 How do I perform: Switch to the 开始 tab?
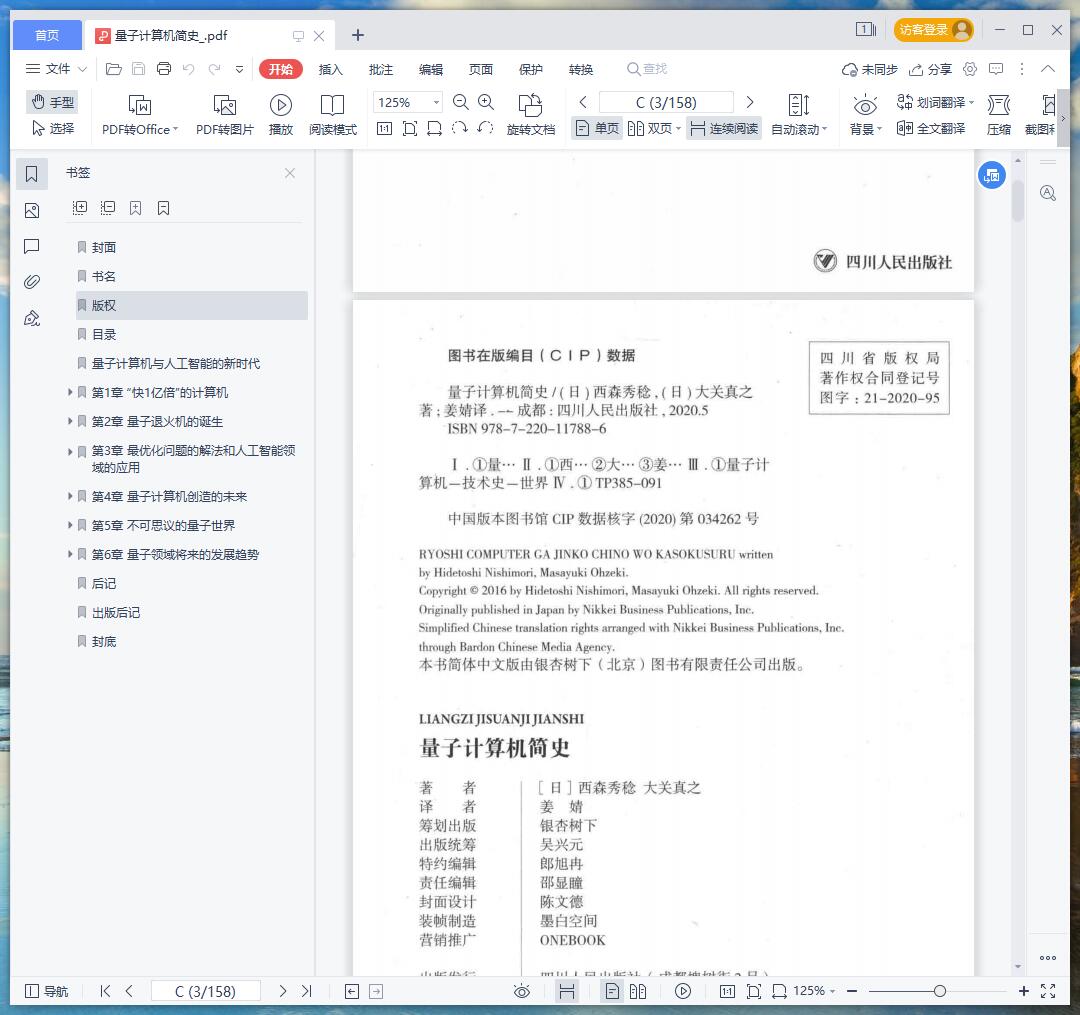tap(280, 69)
